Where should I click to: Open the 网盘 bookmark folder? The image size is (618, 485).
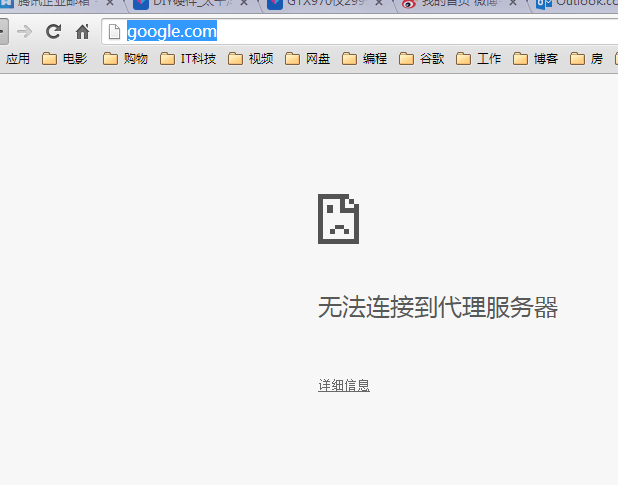307,59
